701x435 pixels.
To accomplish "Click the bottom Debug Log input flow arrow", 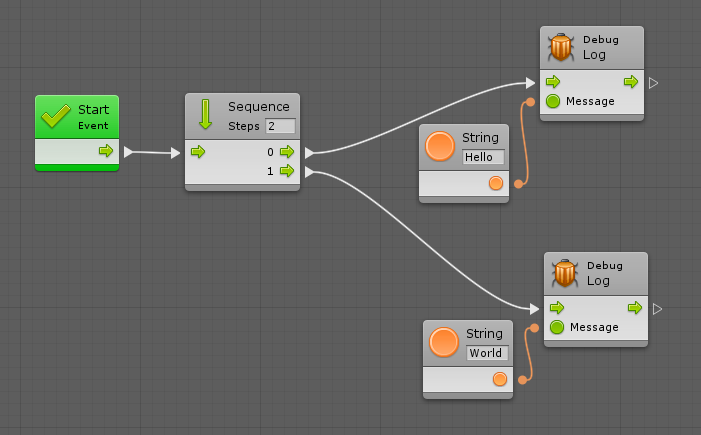I will coord(558,308).
